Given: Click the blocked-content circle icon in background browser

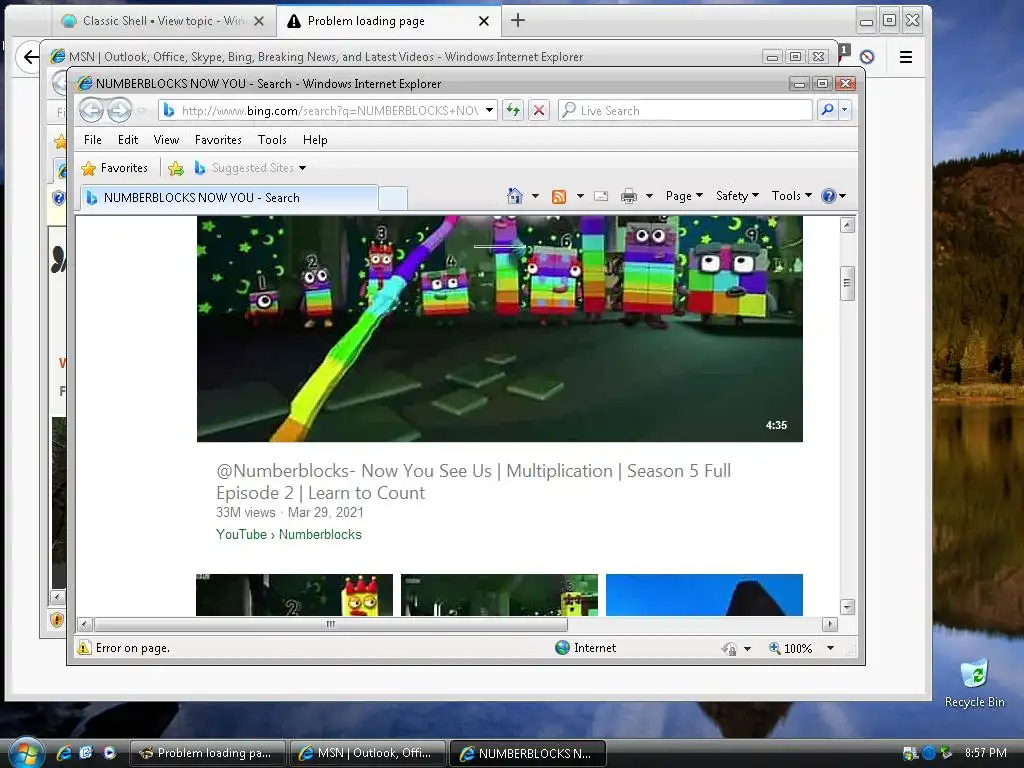Looking at the screenshot, I should click(867, 57).
